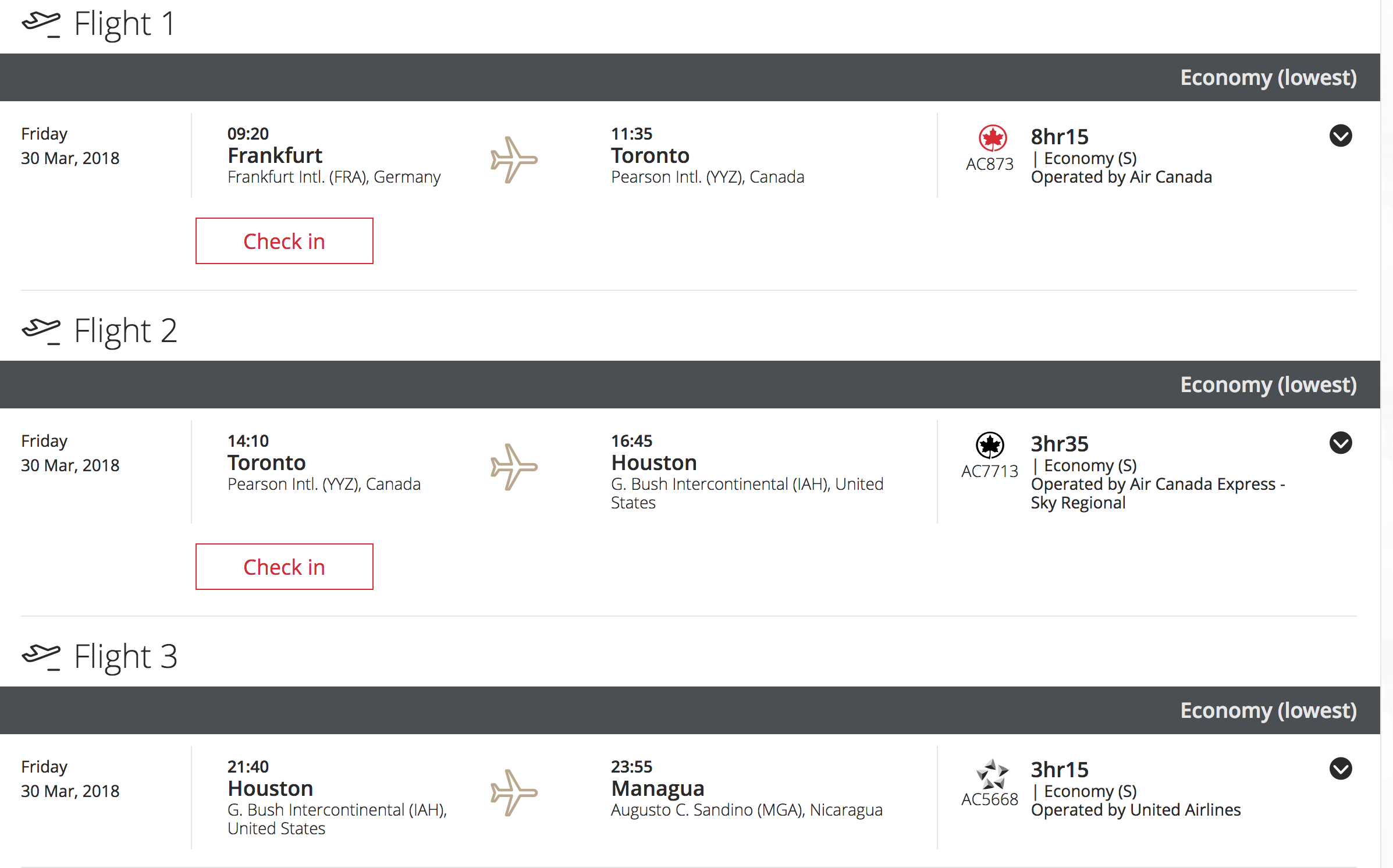This screenshot has width=1393, height=868.
Task: Click the airplane icon between Frankfurt and Toronto
Action: click(513, 159)
